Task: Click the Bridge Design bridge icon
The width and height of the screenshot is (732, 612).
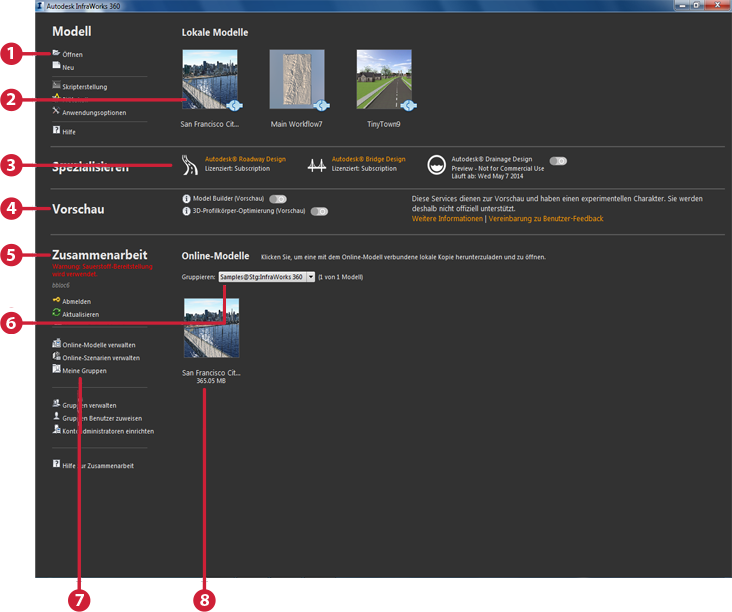Action: tap(317, 165)
